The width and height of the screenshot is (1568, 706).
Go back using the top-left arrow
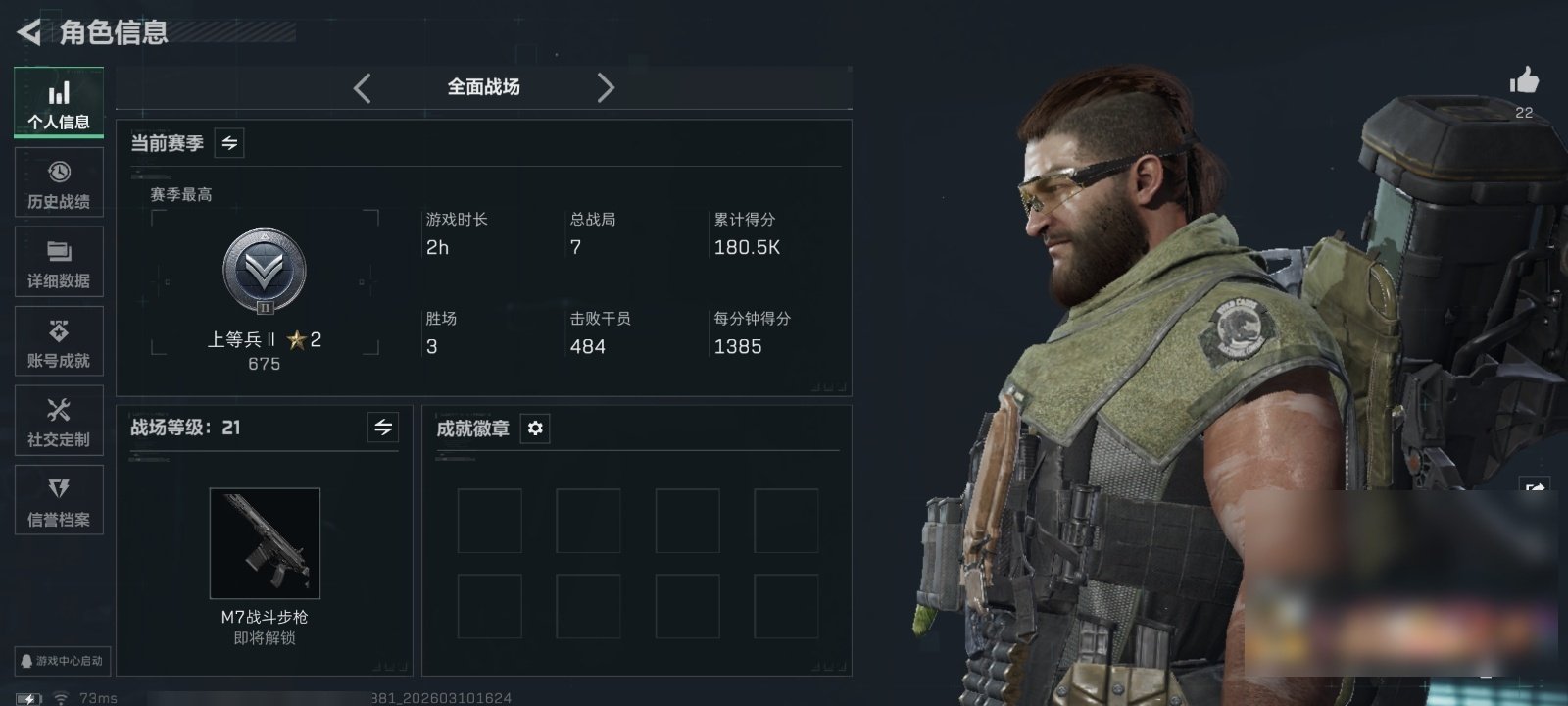point(28,32)
